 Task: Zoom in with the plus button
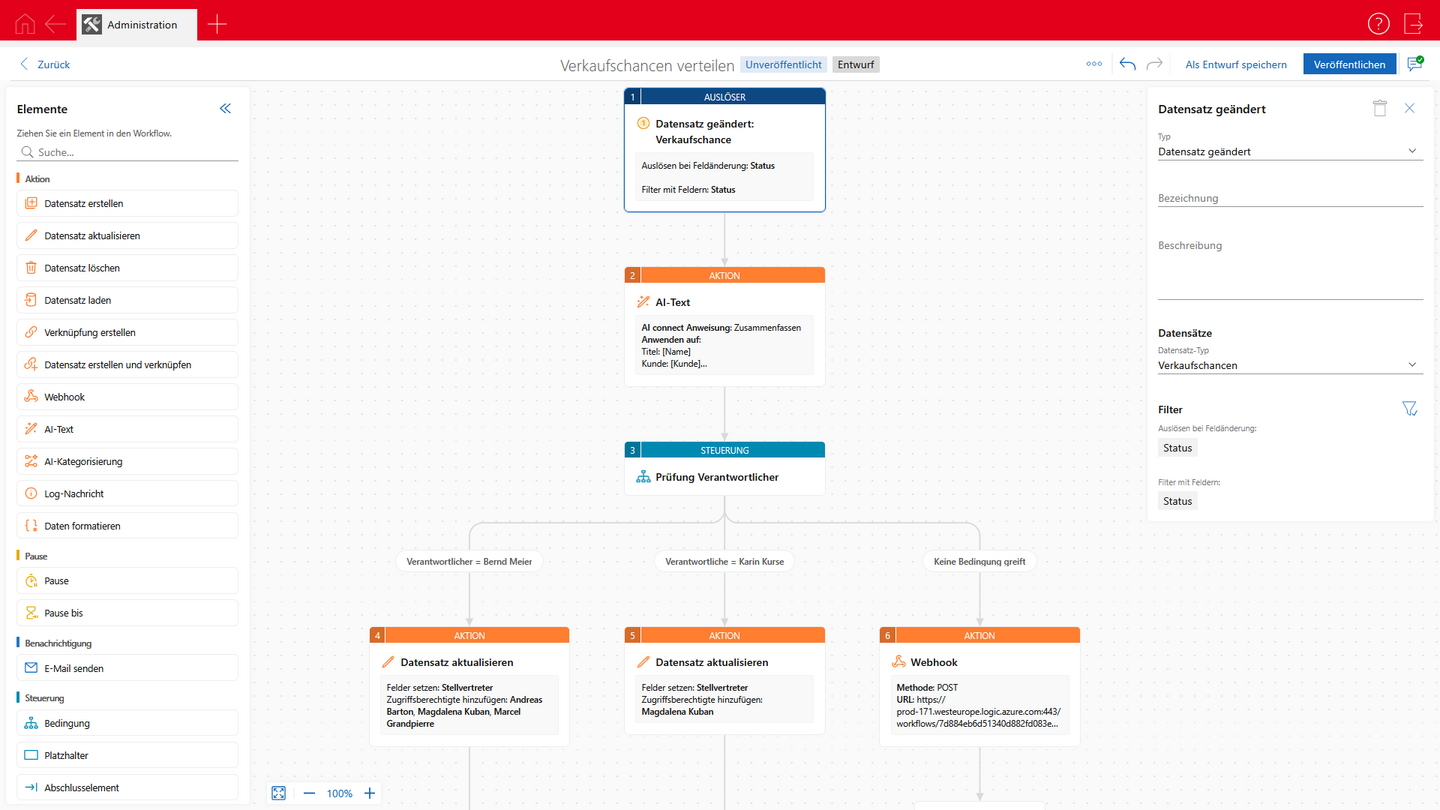coord(370,793)
